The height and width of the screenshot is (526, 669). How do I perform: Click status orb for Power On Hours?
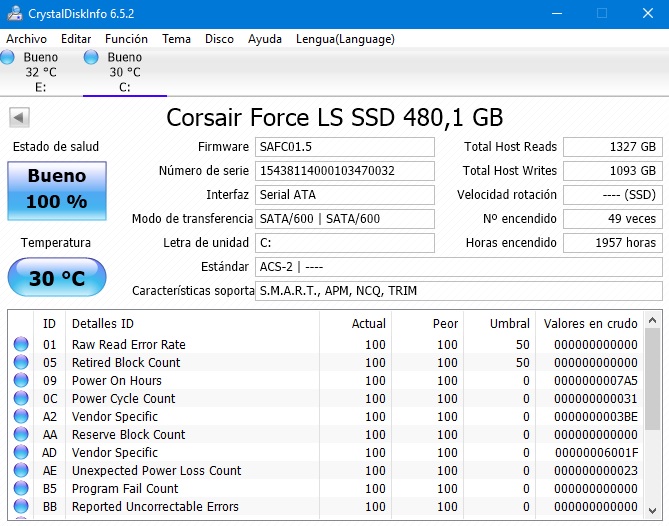click(21, 381)
